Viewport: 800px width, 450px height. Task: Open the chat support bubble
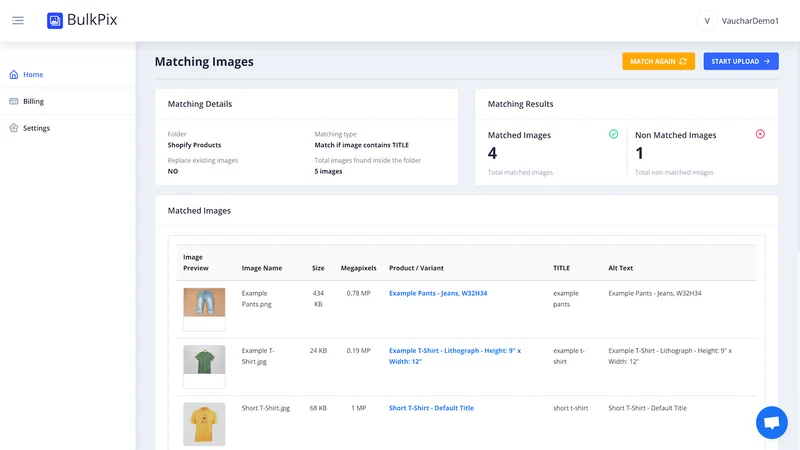pyautogui.click(x=771, y=422)
